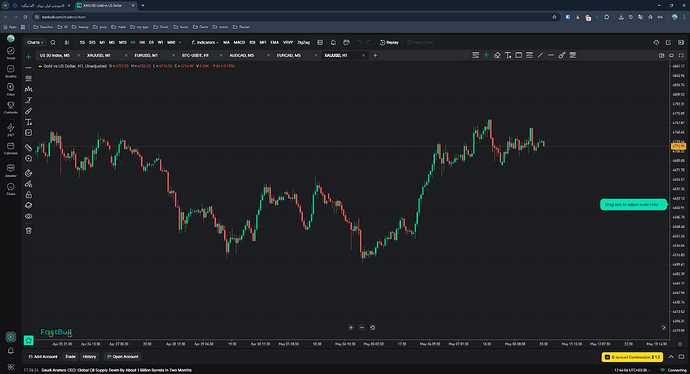This screenshot has width=690, height=374.
Task: Click the notification bell in sidebar
Action: coord(11,351)
